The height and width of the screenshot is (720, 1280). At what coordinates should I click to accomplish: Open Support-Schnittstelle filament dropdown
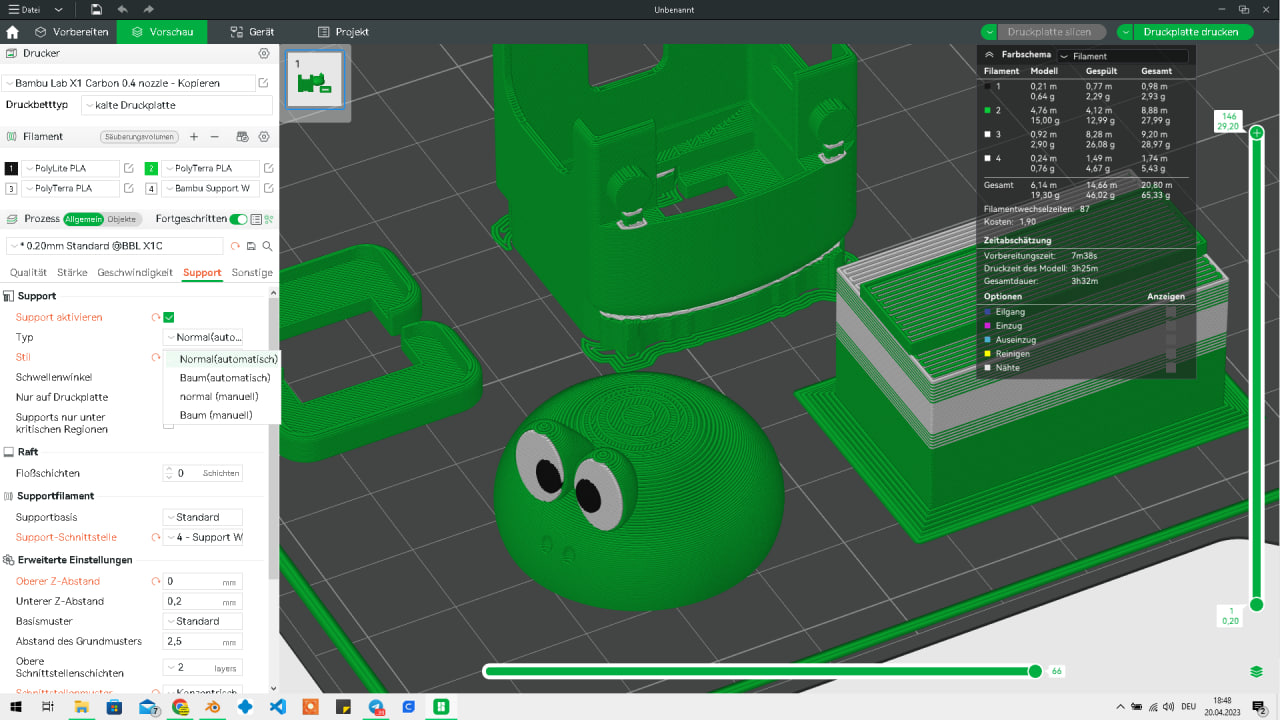(203, 537)
